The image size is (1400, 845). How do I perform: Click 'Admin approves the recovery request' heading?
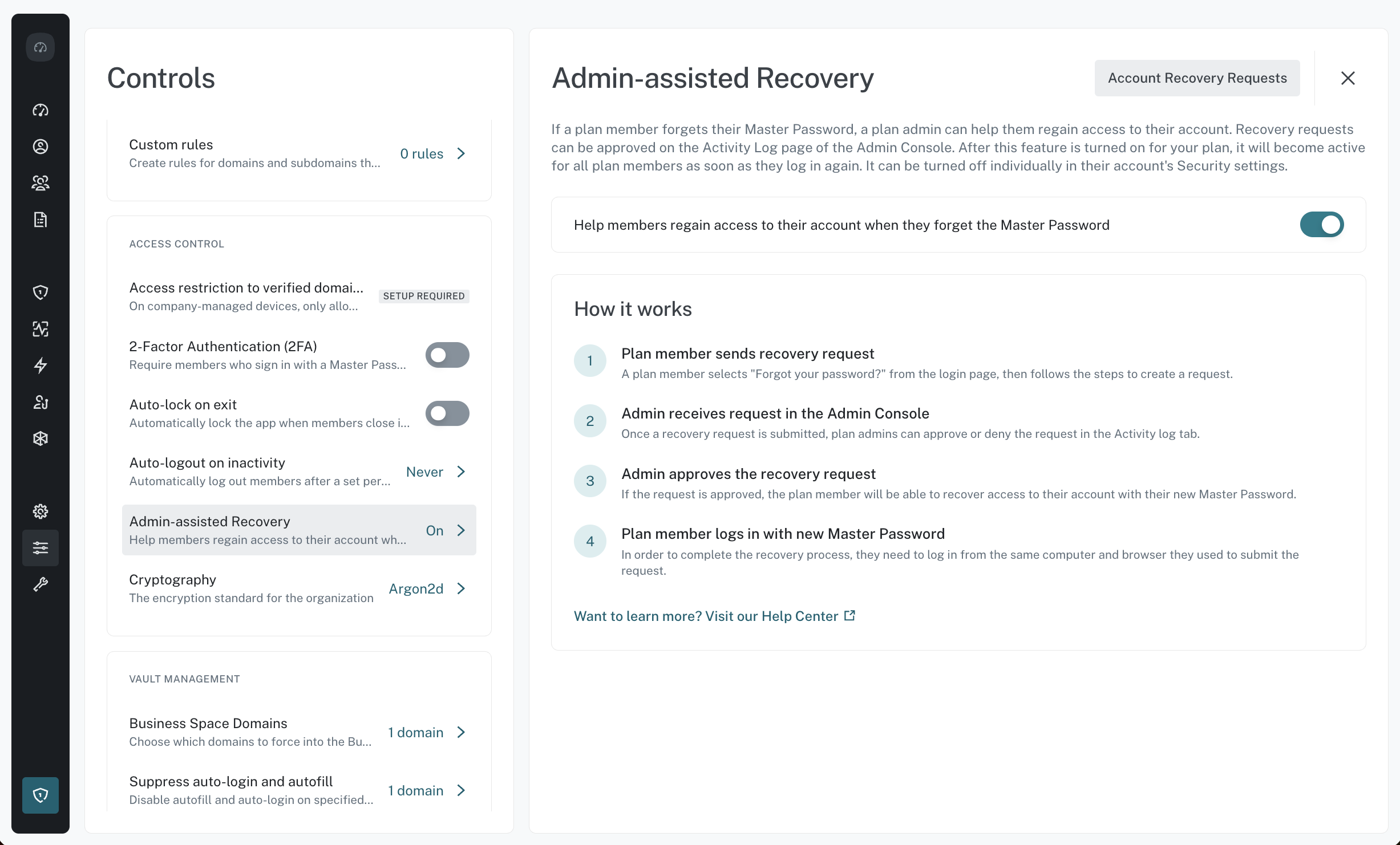click(748, 474)
